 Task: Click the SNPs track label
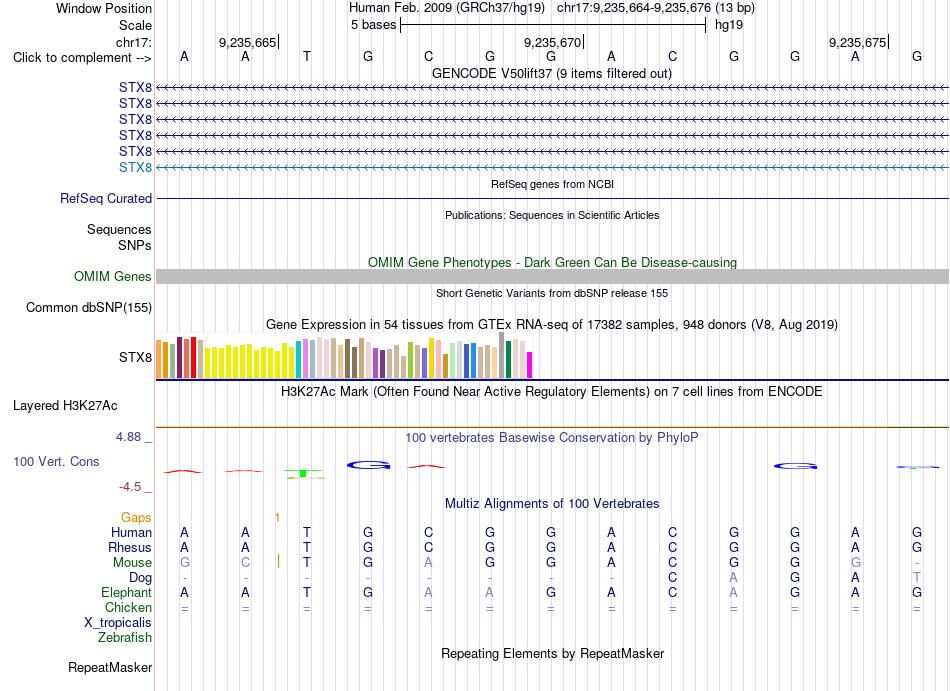pyautogui.click(x=135, y=245)
